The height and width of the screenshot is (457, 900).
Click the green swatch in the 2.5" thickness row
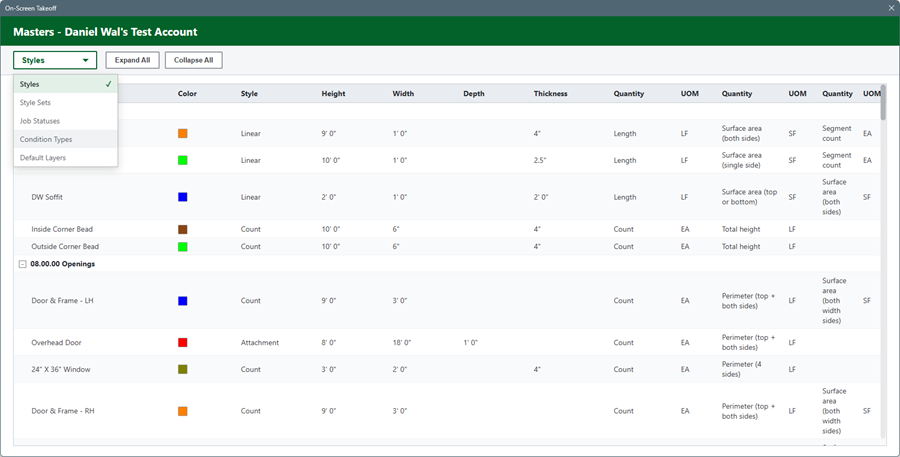coord(183,160)
